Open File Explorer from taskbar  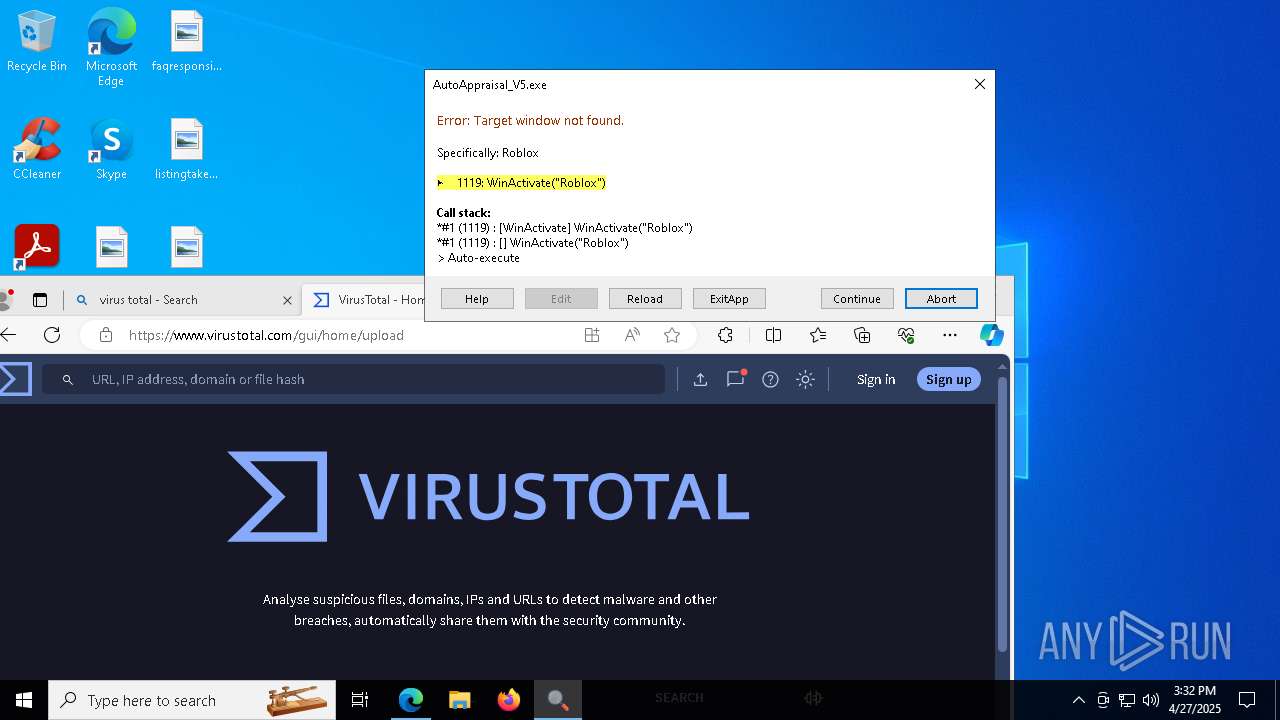[459, 700]
